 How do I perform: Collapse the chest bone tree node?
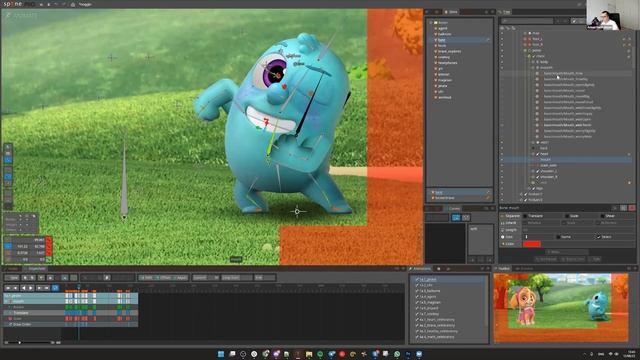coord(529,56)
